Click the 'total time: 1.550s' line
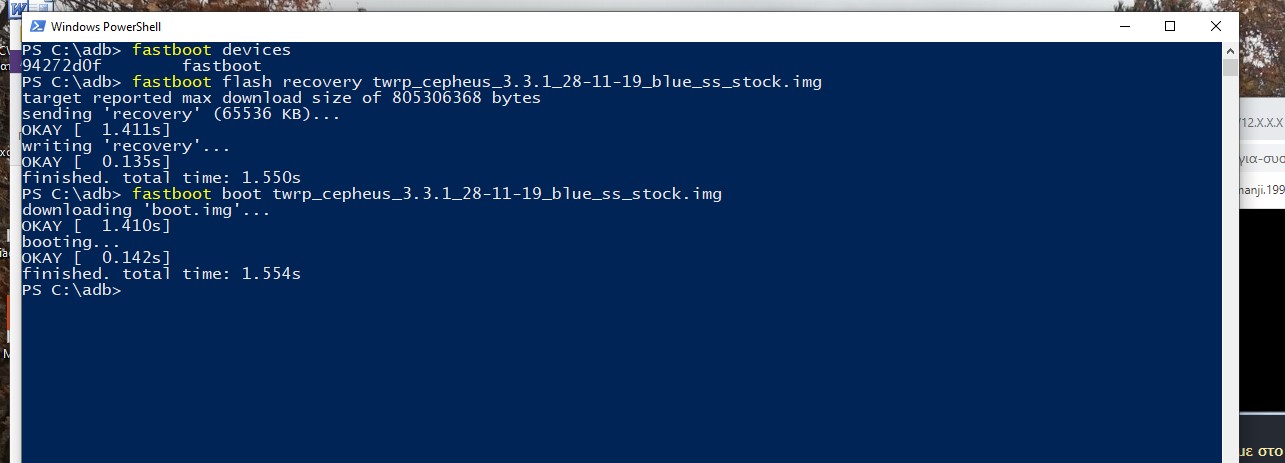 161,178
